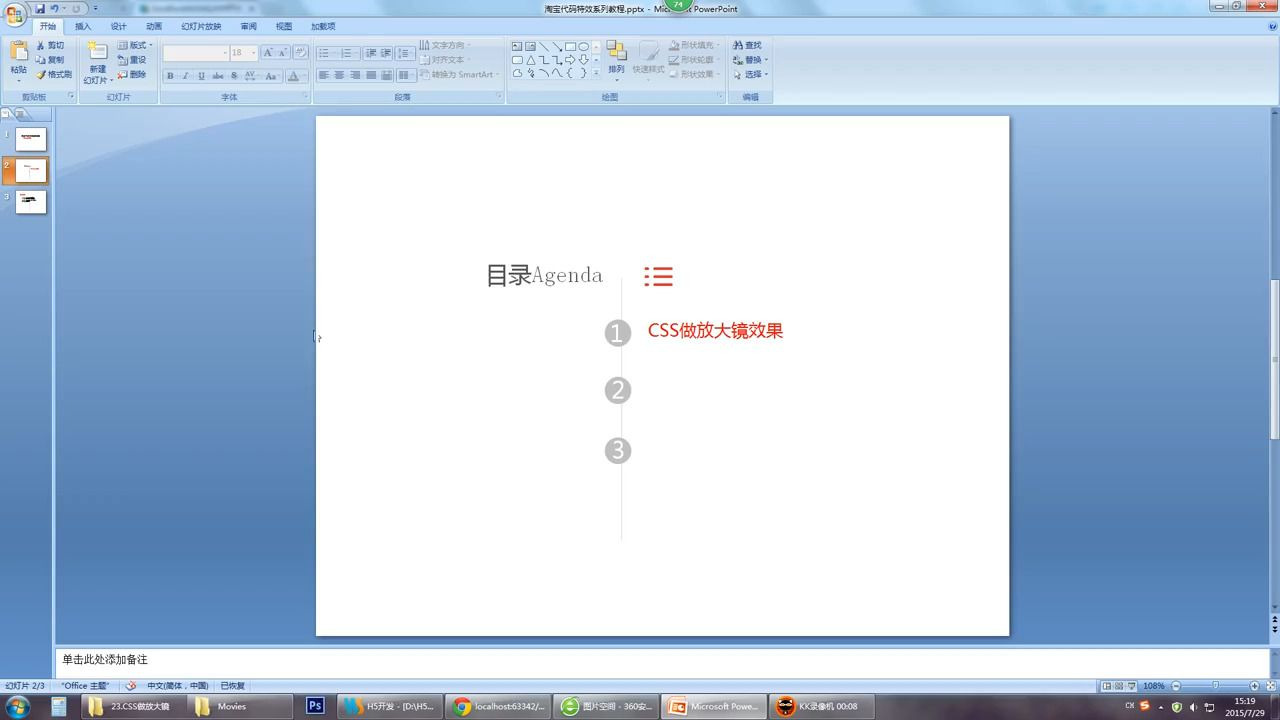This screenshot has height=720, width=1280.
Task: Click the Increase Indent icon
Action: [386, 53]
